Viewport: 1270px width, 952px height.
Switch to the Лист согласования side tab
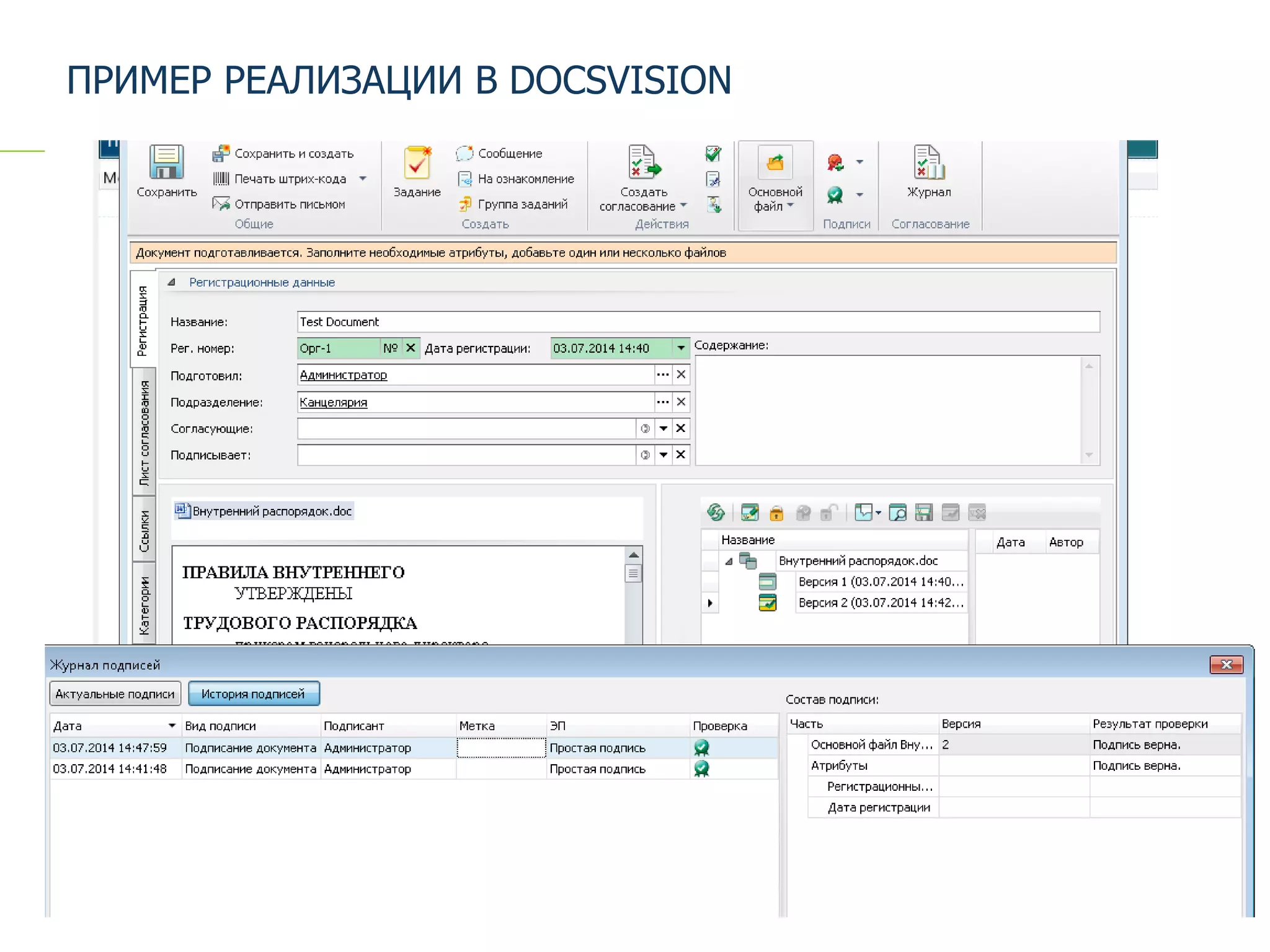[144, 432]
